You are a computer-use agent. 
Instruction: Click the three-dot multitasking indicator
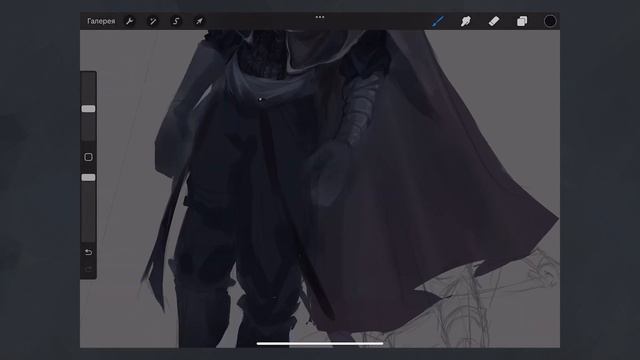coord(320,17)
